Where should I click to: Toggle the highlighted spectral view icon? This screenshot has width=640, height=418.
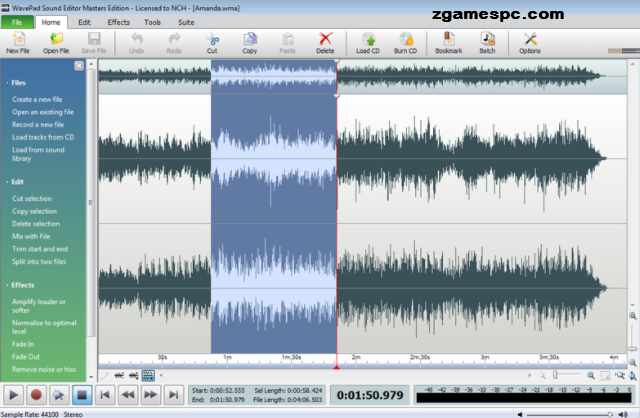pos(148,376)
